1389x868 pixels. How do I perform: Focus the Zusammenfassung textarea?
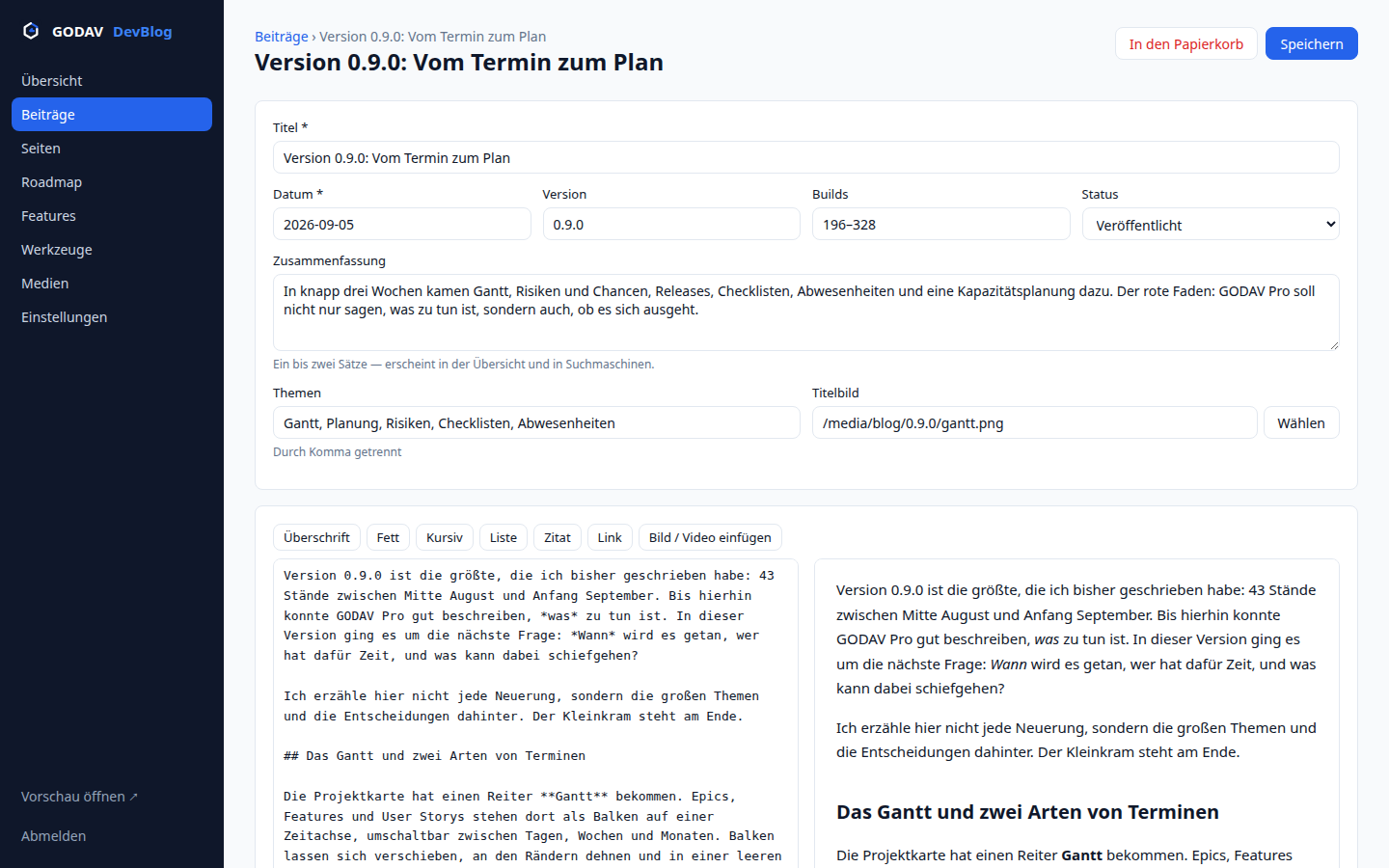pos(806,312)
